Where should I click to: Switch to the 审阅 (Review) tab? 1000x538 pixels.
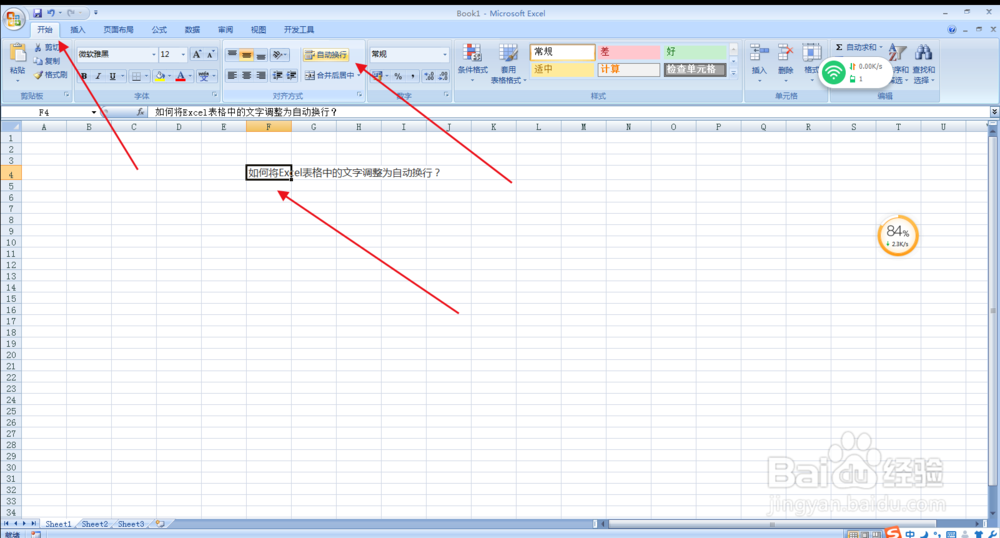tap(225, 30)
